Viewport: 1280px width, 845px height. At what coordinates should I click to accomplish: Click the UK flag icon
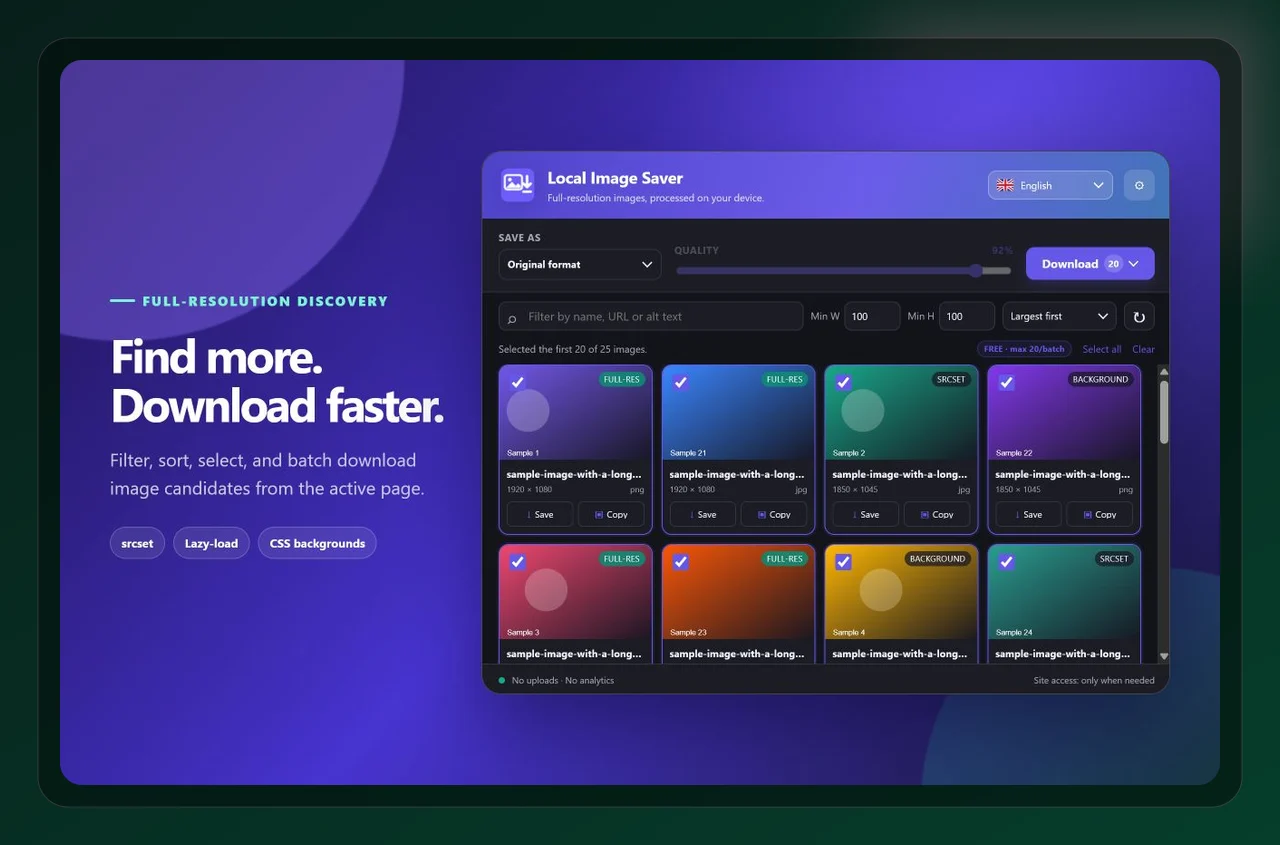point(1005,185)
